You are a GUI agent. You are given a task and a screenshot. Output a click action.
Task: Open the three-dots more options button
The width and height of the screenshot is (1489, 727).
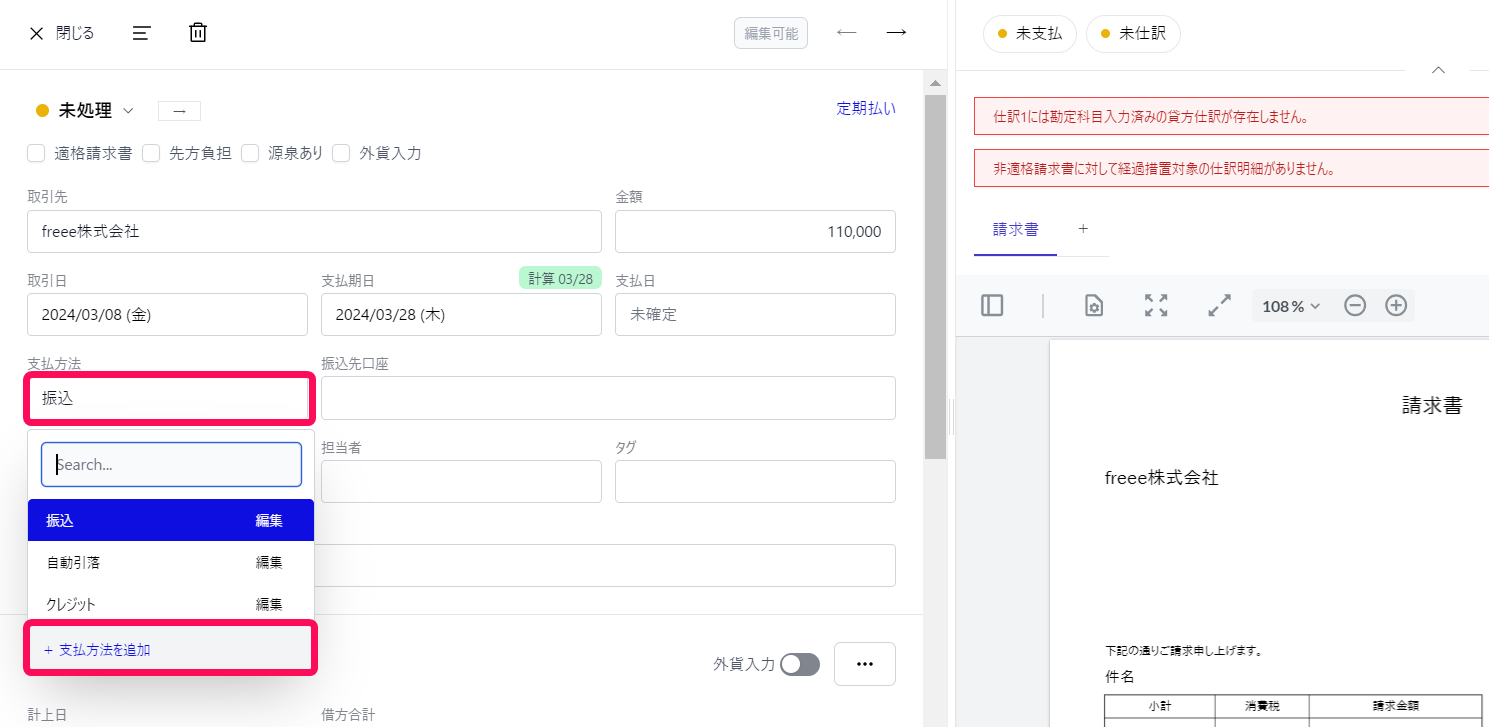[x=865, y=664]
